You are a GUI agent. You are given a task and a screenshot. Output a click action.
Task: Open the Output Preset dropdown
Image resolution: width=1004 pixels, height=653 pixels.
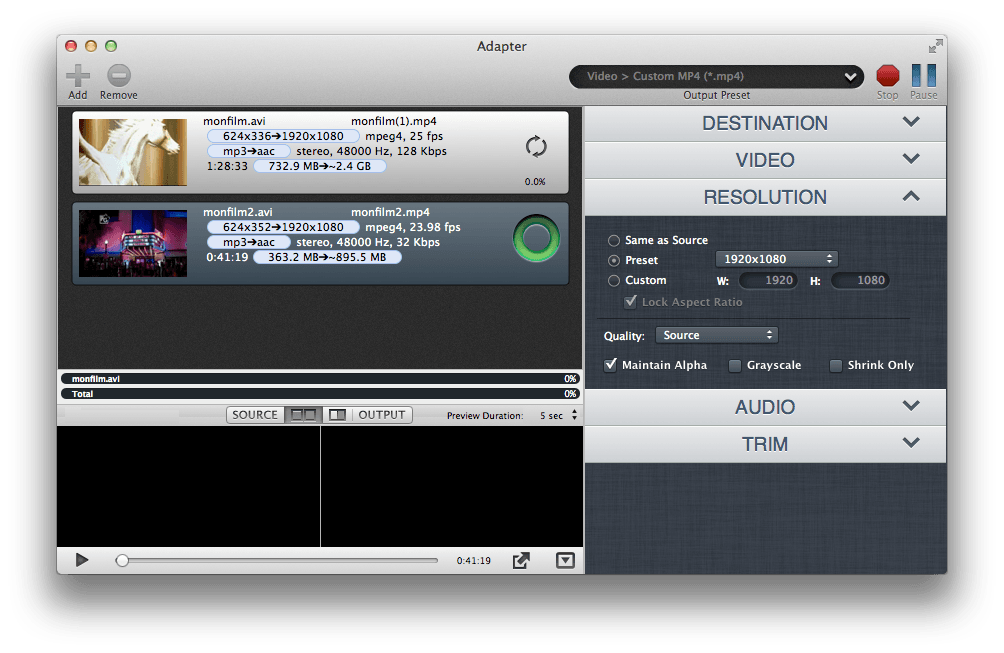tap(715, 76)
